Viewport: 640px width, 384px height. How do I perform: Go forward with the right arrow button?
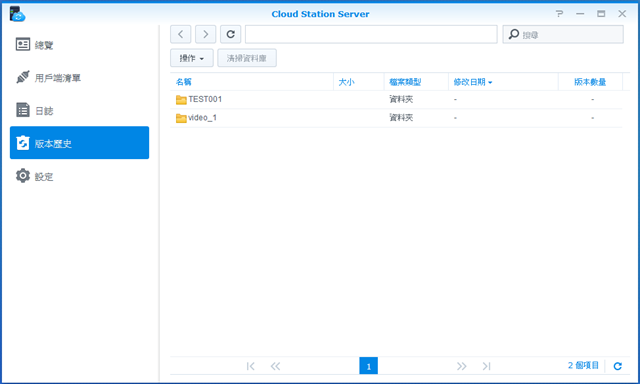[x=205, y=34]
